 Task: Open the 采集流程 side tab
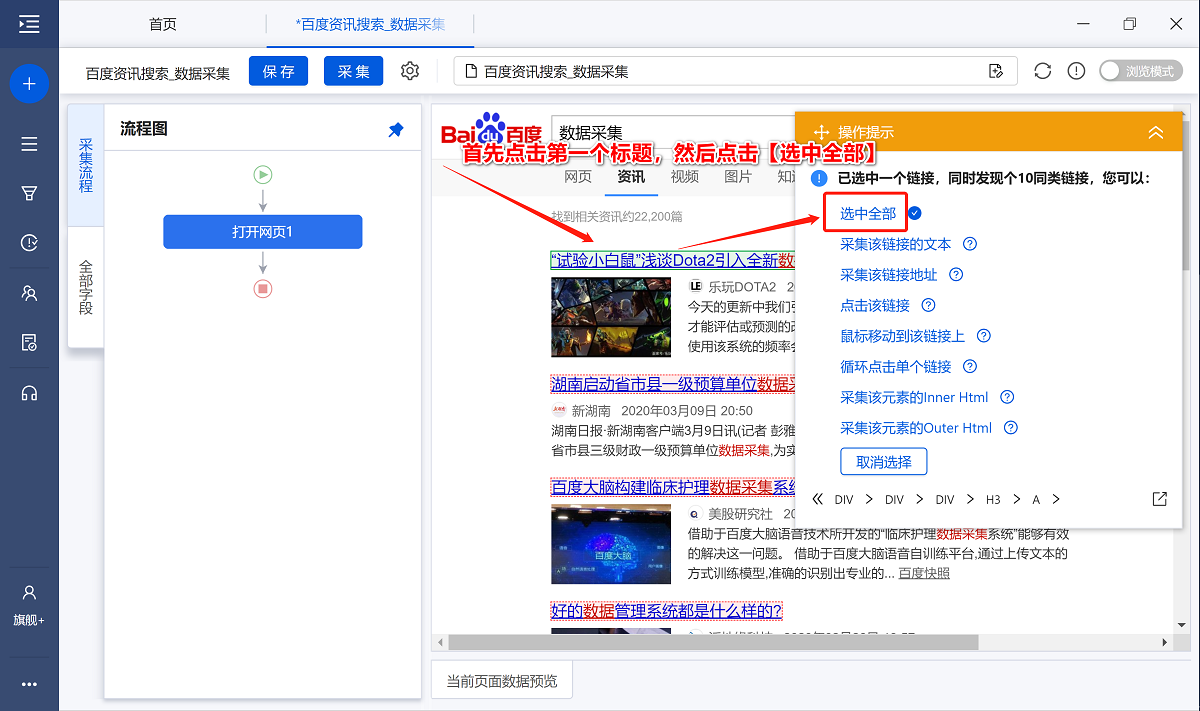[86, 166]
